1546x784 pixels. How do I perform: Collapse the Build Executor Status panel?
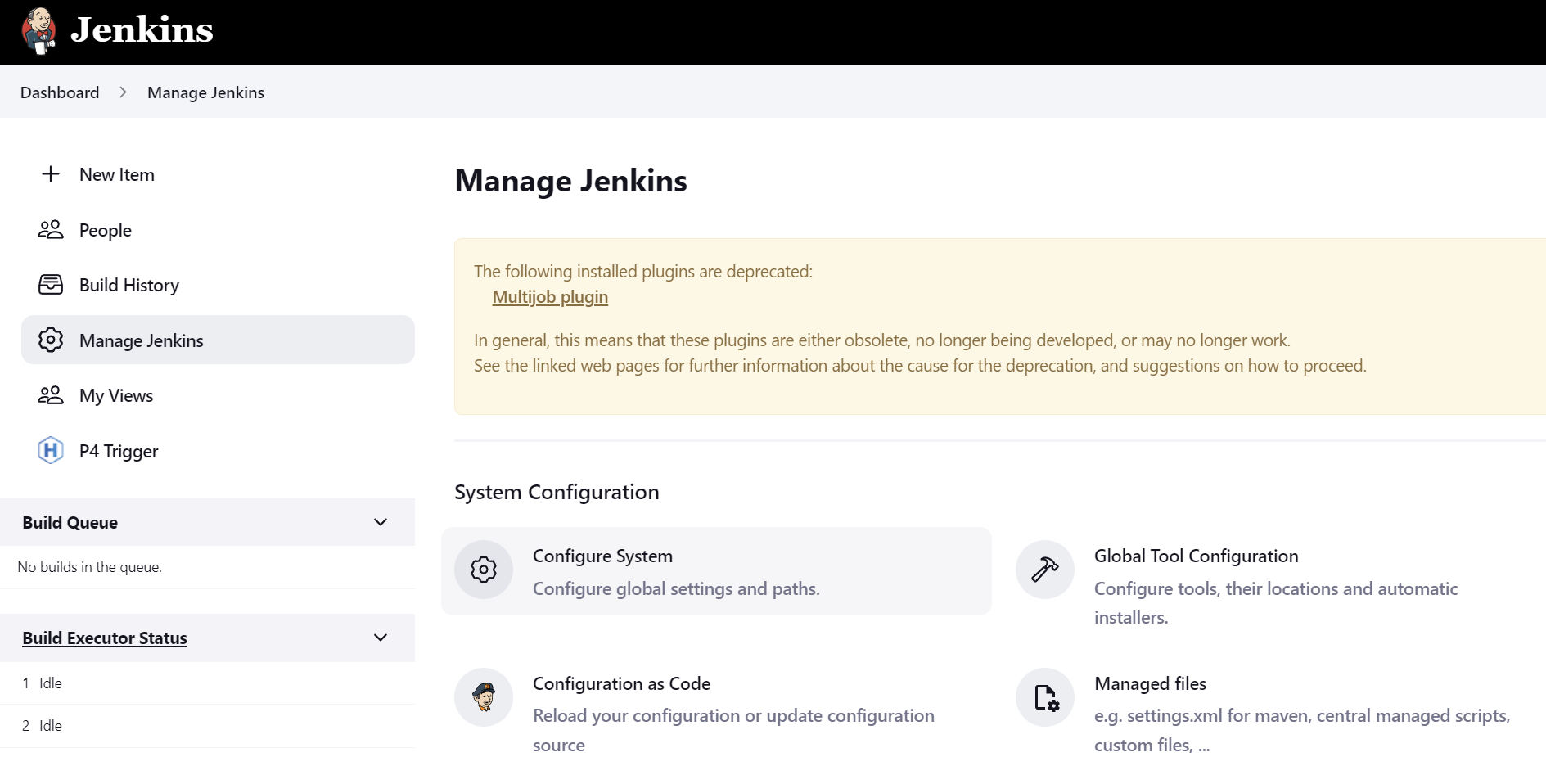381,637
